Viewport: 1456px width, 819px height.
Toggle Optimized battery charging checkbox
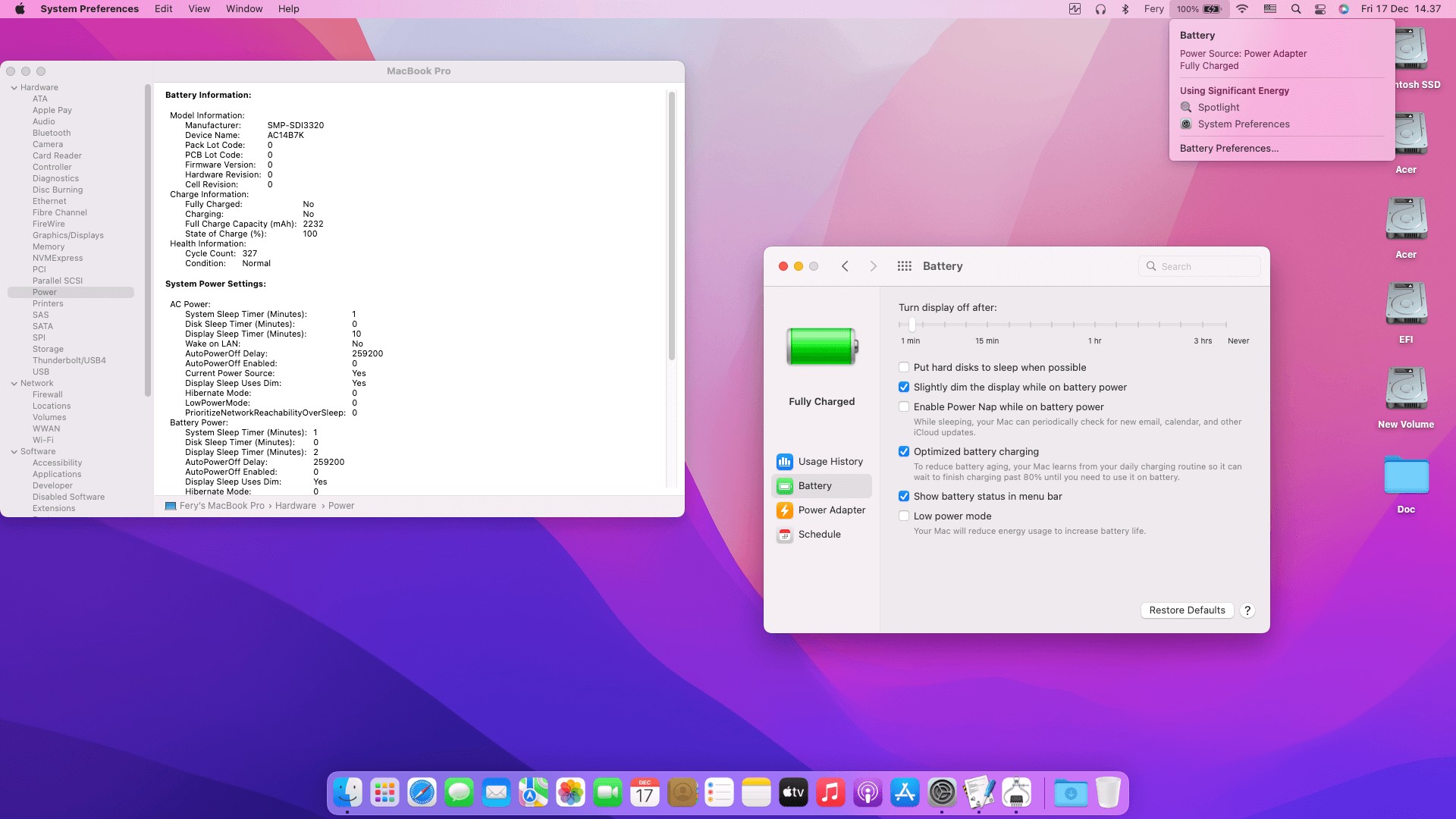(x=904, y=451)
